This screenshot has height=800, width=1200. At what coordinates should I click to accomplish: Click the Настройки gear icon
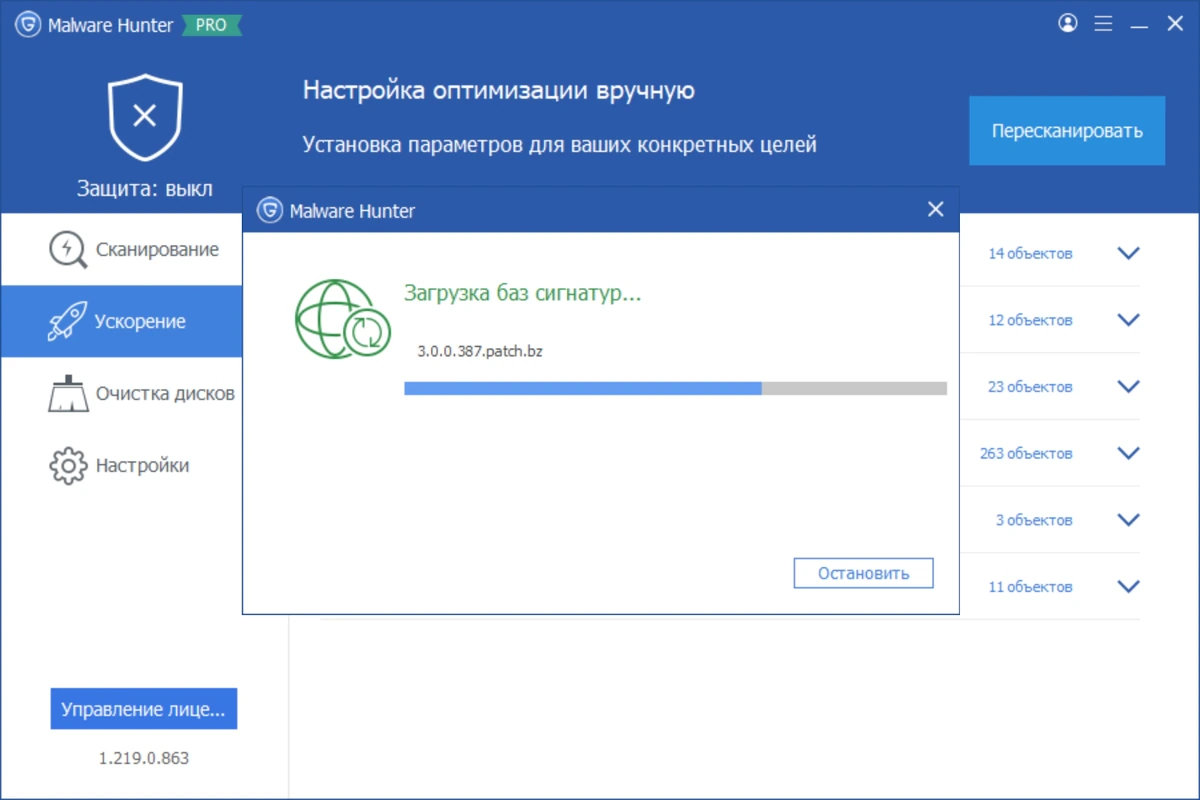(x=68, y=466)
